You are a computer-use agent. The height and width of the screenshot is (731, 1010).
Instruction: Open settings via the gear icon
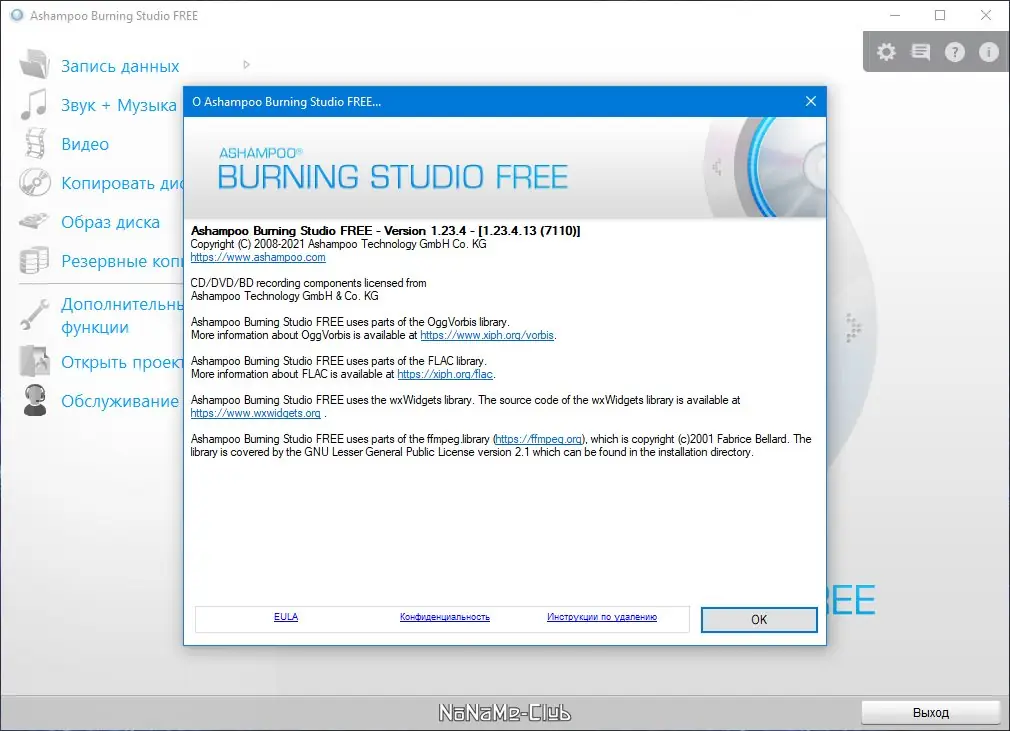coord(886,52)
